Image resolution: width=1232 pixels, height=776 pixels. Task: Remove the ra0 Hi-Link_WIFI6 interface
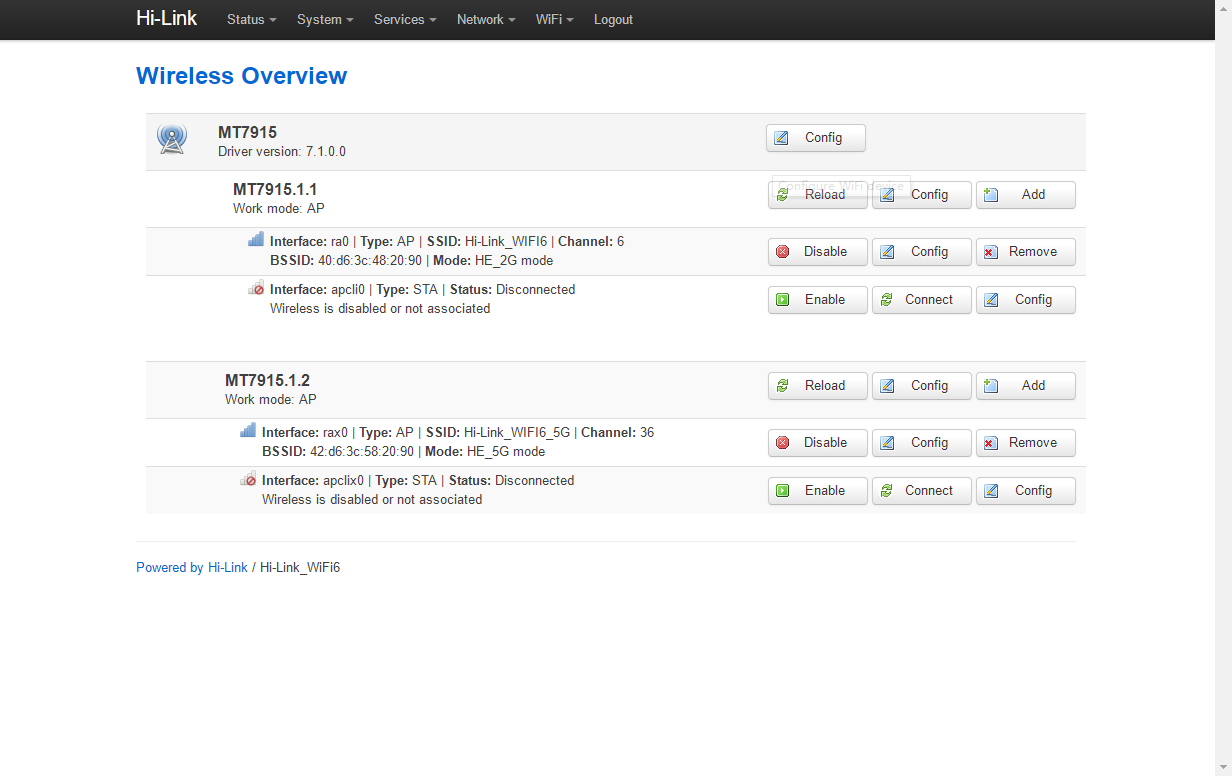pyautogui.click(x=1025, y=252)
